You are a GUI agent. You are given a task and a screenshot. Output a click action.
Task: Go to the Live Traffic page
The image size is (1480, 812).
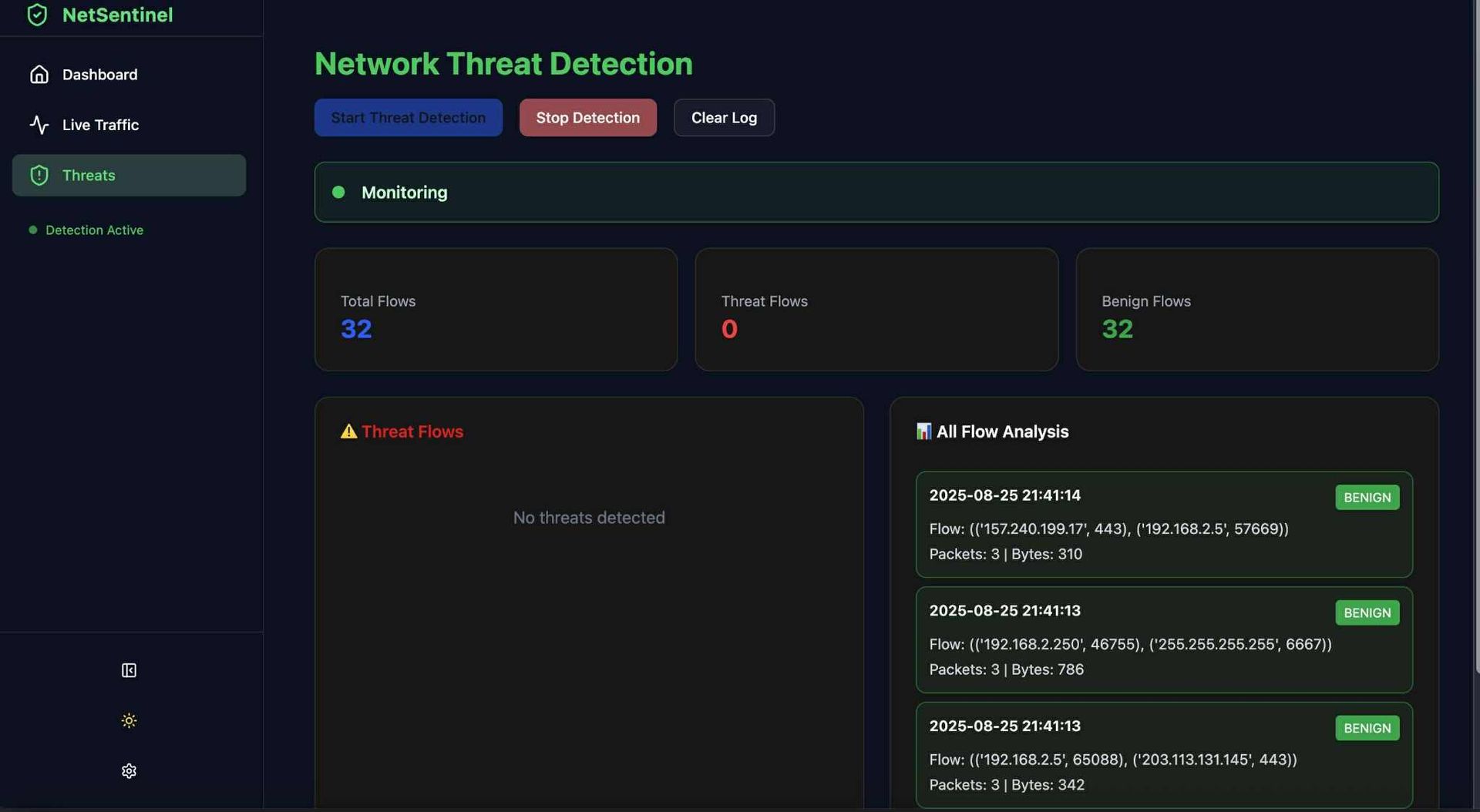coord(129,125)
